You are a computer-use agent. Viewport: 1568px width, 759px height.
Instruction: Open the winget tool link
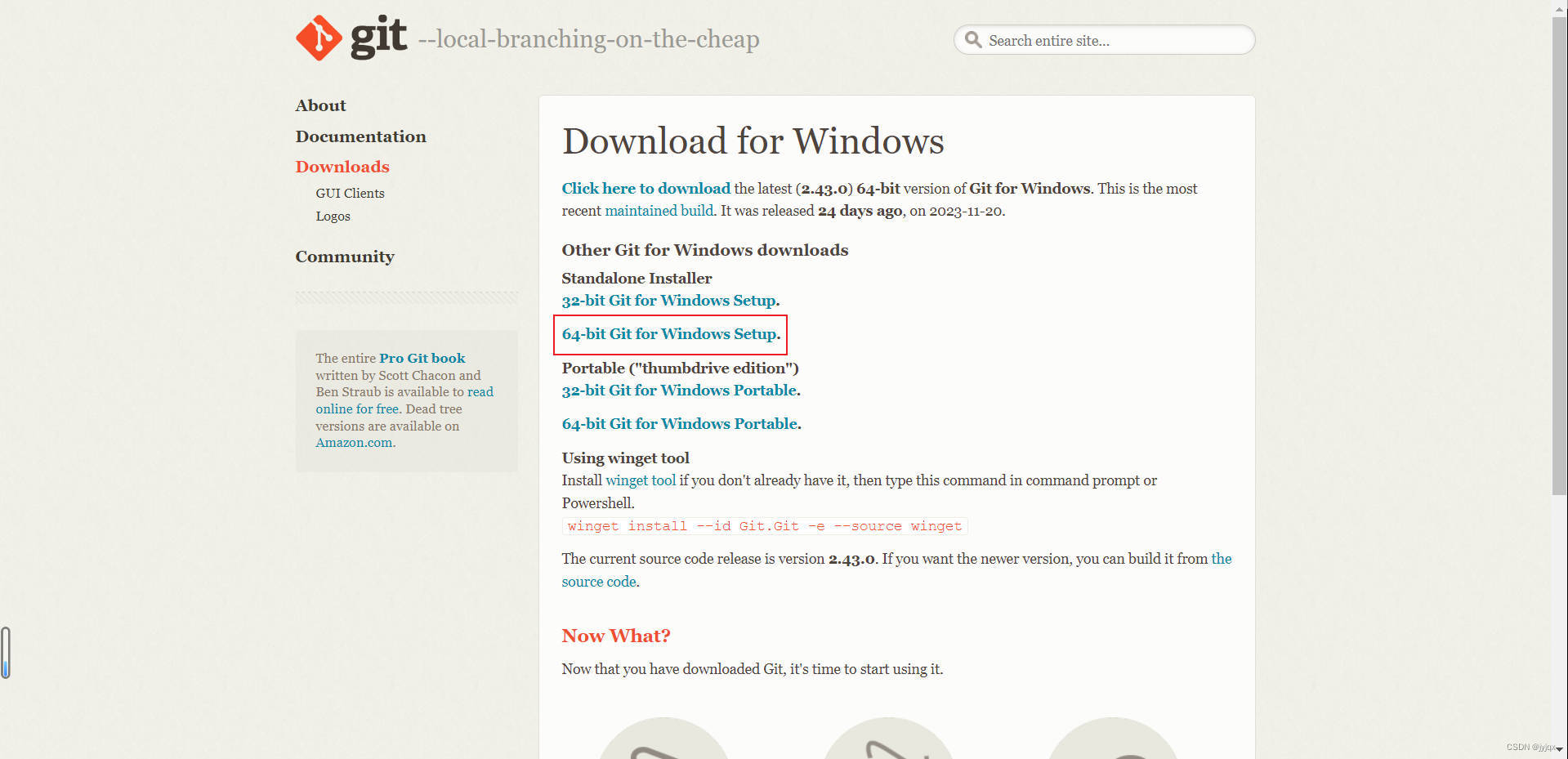coord(641,480)
